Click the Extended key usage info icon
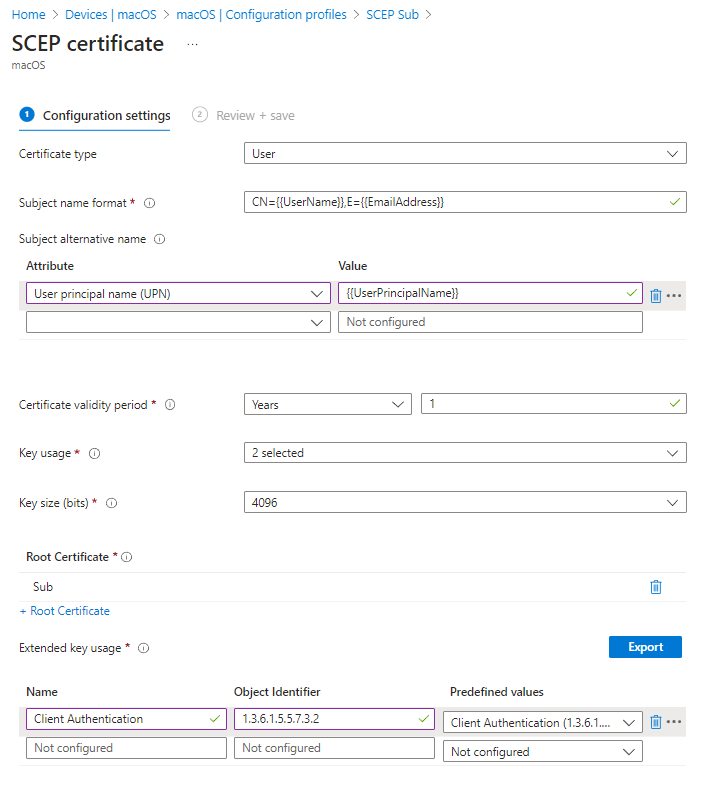The image size is (728, 805). [143, 648]
